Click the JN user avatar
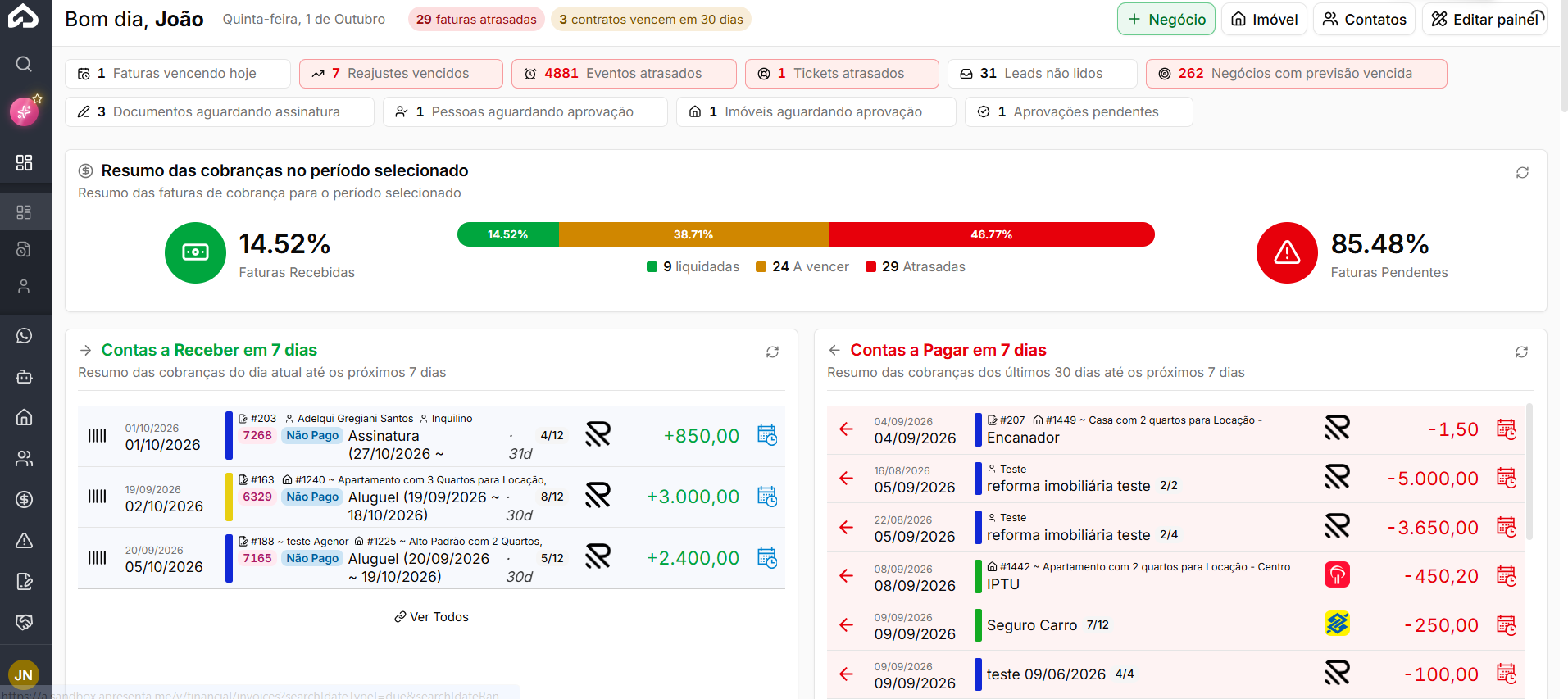 [x=24, y=675]
